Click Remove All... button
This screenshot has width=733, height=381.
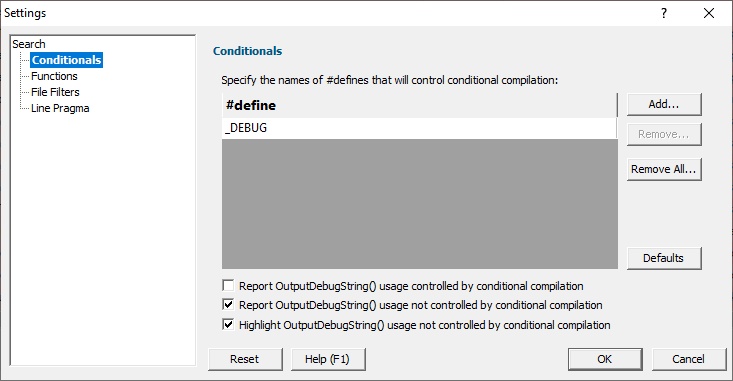coord(664,169)
